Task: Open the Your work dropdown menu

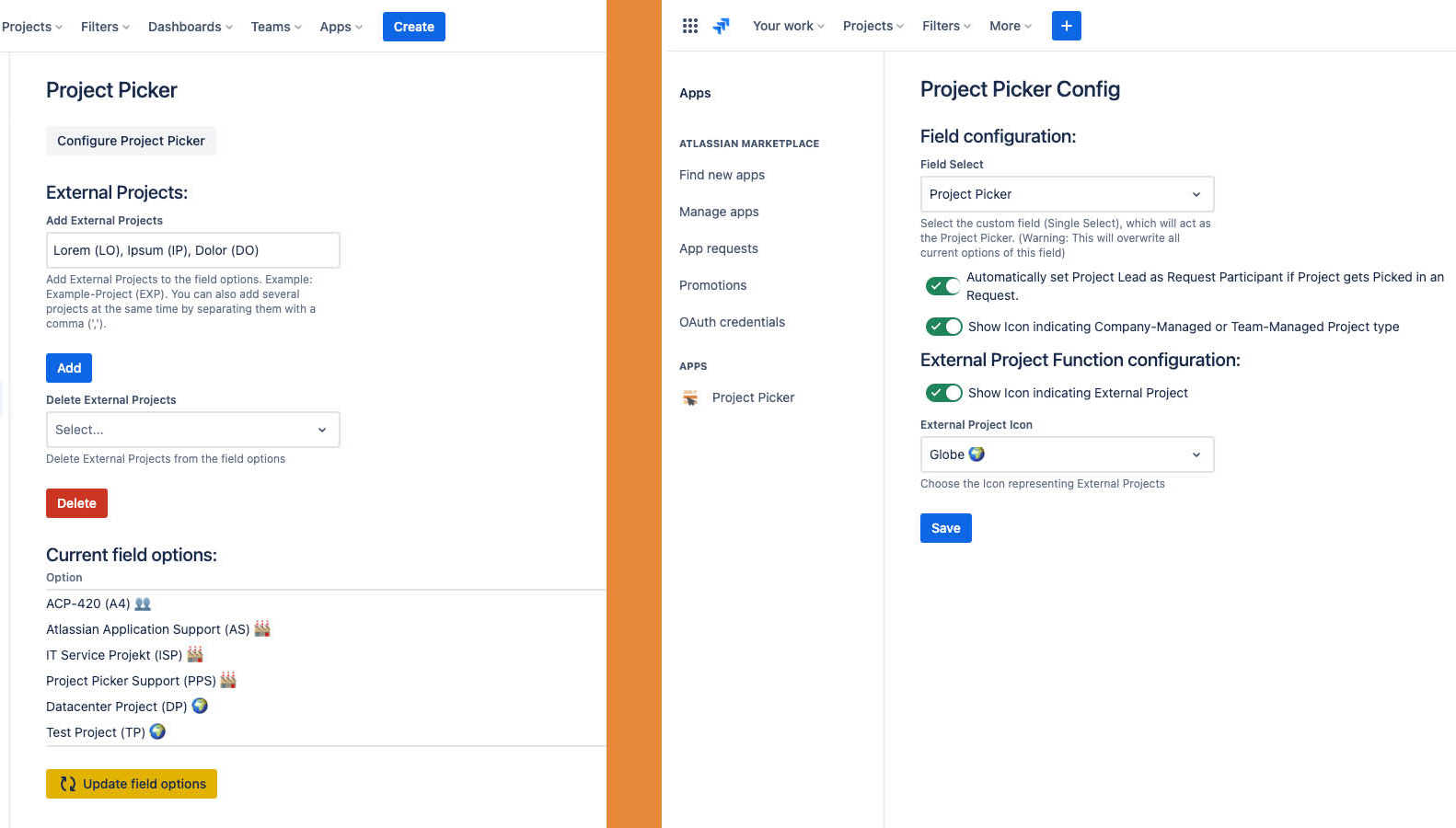Action: [789, 26]
